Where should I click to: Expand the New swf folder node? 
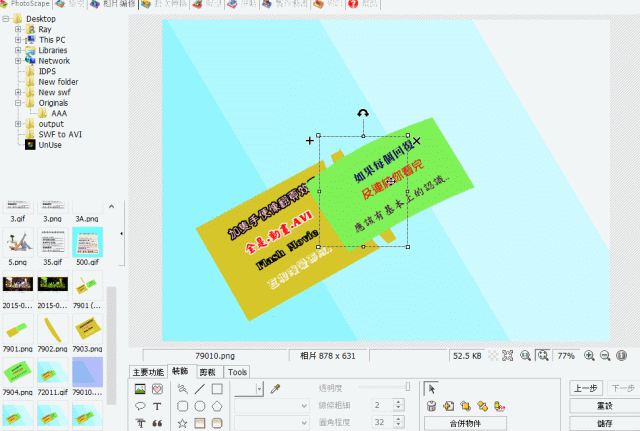[x=18, y=92]
